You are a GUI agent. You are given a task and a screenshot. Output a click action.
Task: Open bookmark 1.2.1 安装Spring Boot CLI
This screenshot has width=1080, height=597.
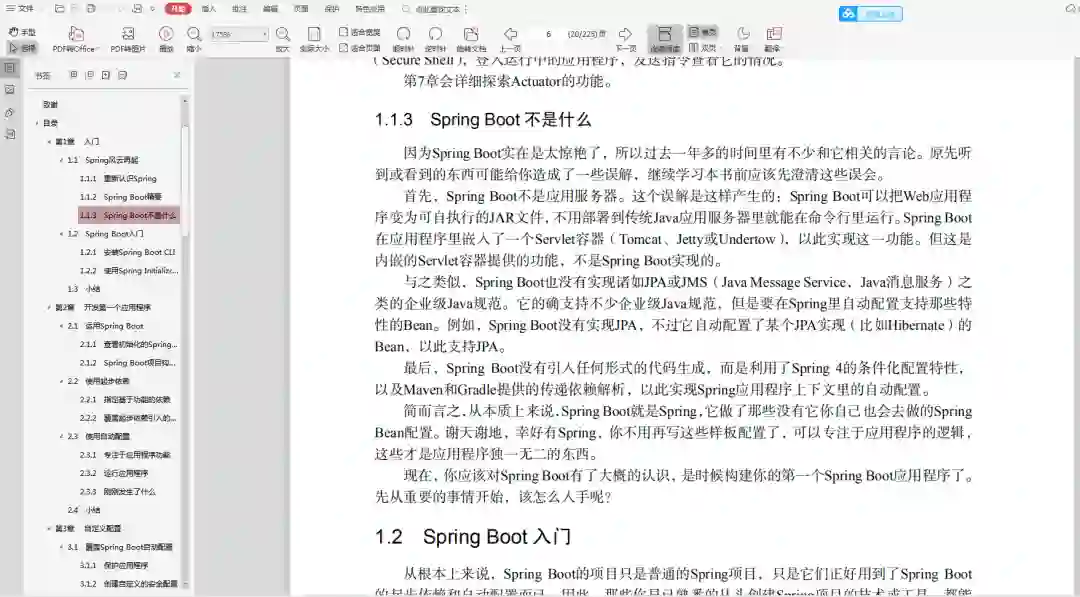click(127, 253)
